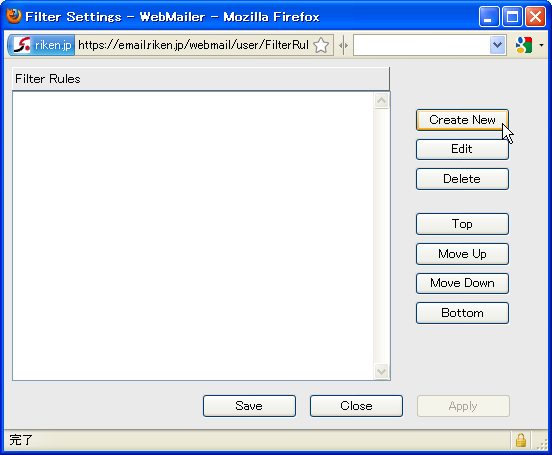Click the Close button below the list
Viewport: 552px width, 455px height.
click(x=356, y=406)
